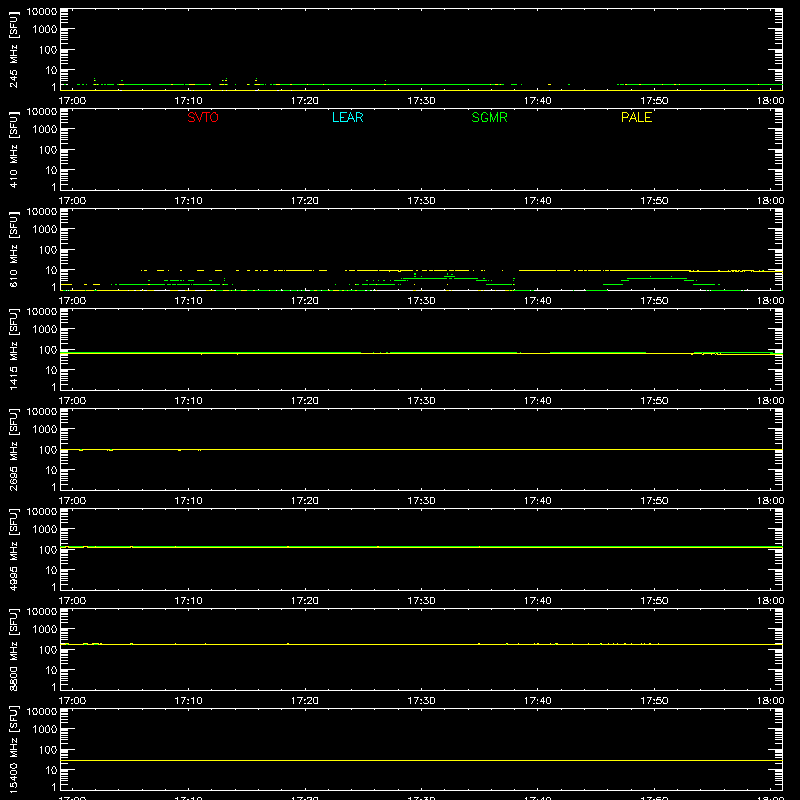Click 17:50 time label under 610 MHz panel
Viewport: 800px width, 800px height.
(654, 301)
